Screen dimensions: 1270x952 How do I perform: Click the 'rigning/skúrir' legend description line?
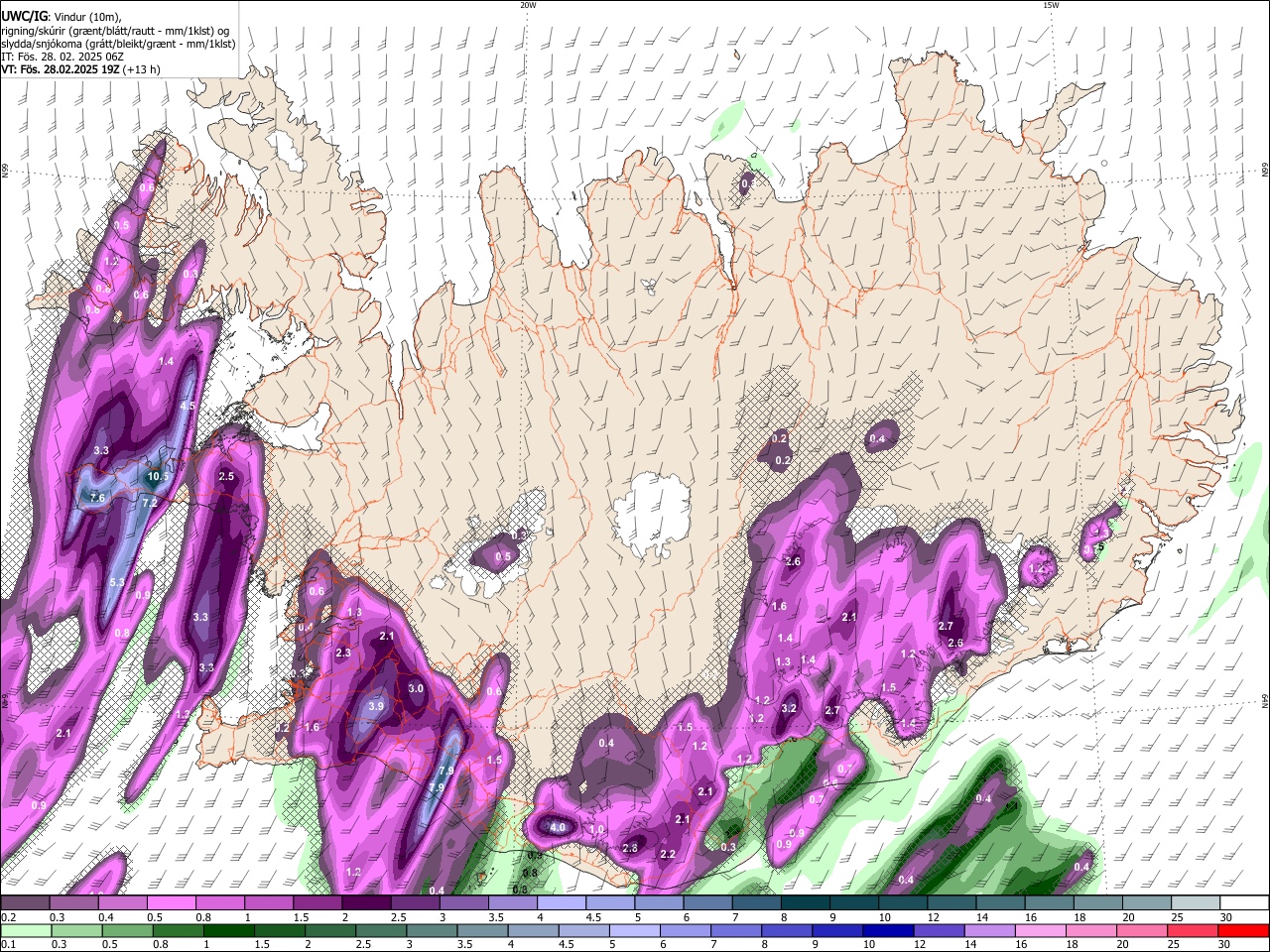[115, 31]
